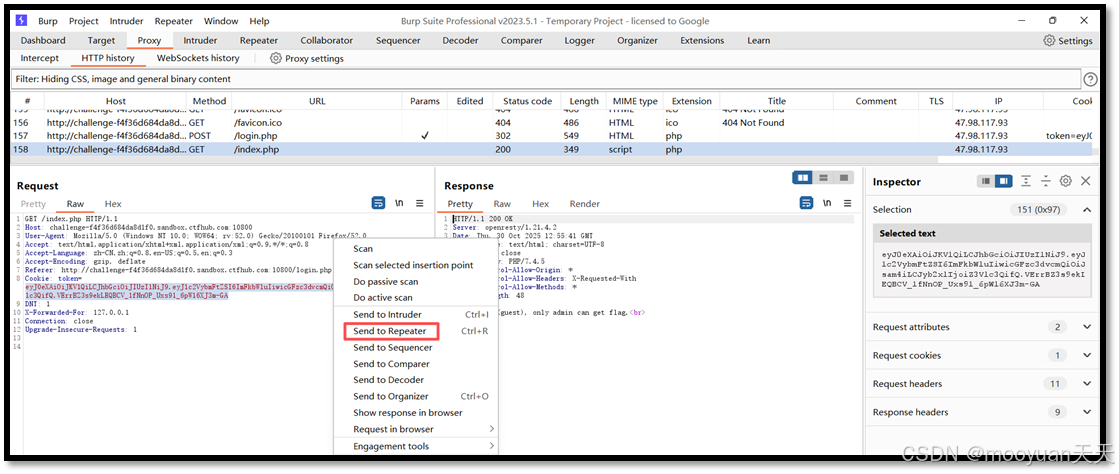Switch to WebSockets history sub-tab
This screenshot has height=474, width=1119.
[x=198, y=59]
